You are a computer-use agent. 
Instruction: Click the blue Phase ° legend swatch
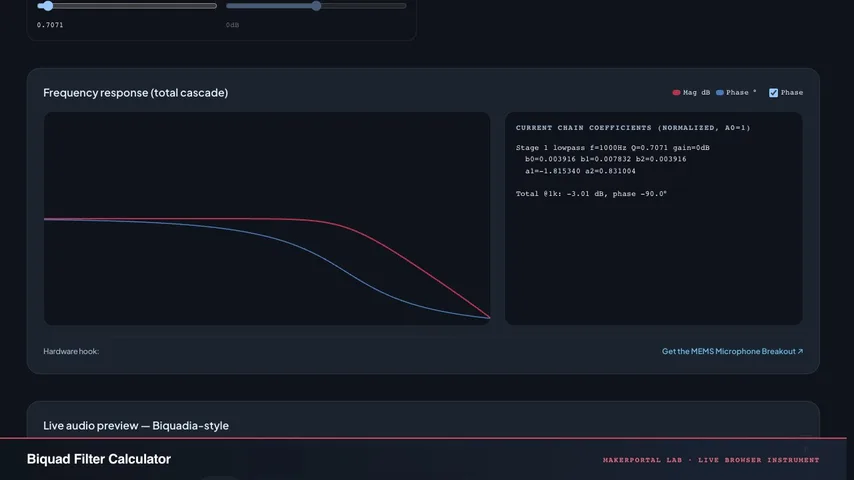719,93
